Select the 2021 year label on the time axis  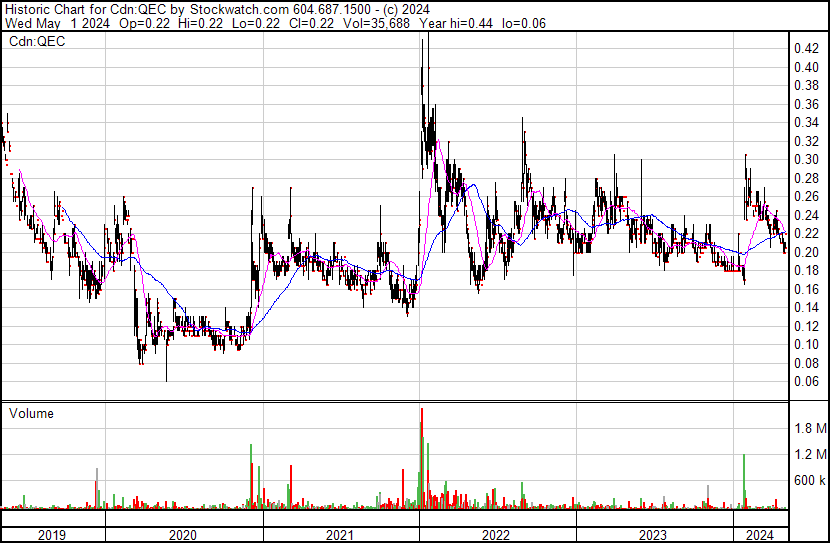coord(340,535)
